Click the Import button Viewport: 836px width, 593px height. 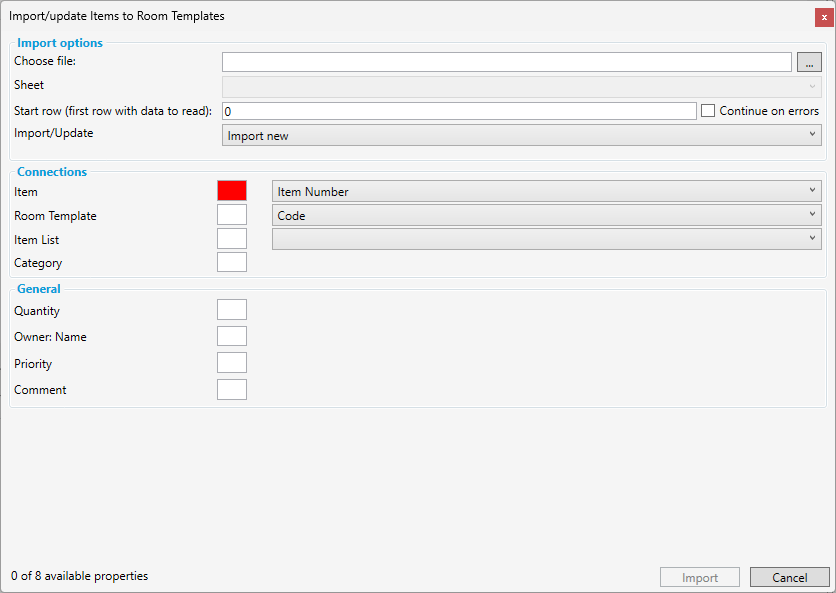click(699, 578)
